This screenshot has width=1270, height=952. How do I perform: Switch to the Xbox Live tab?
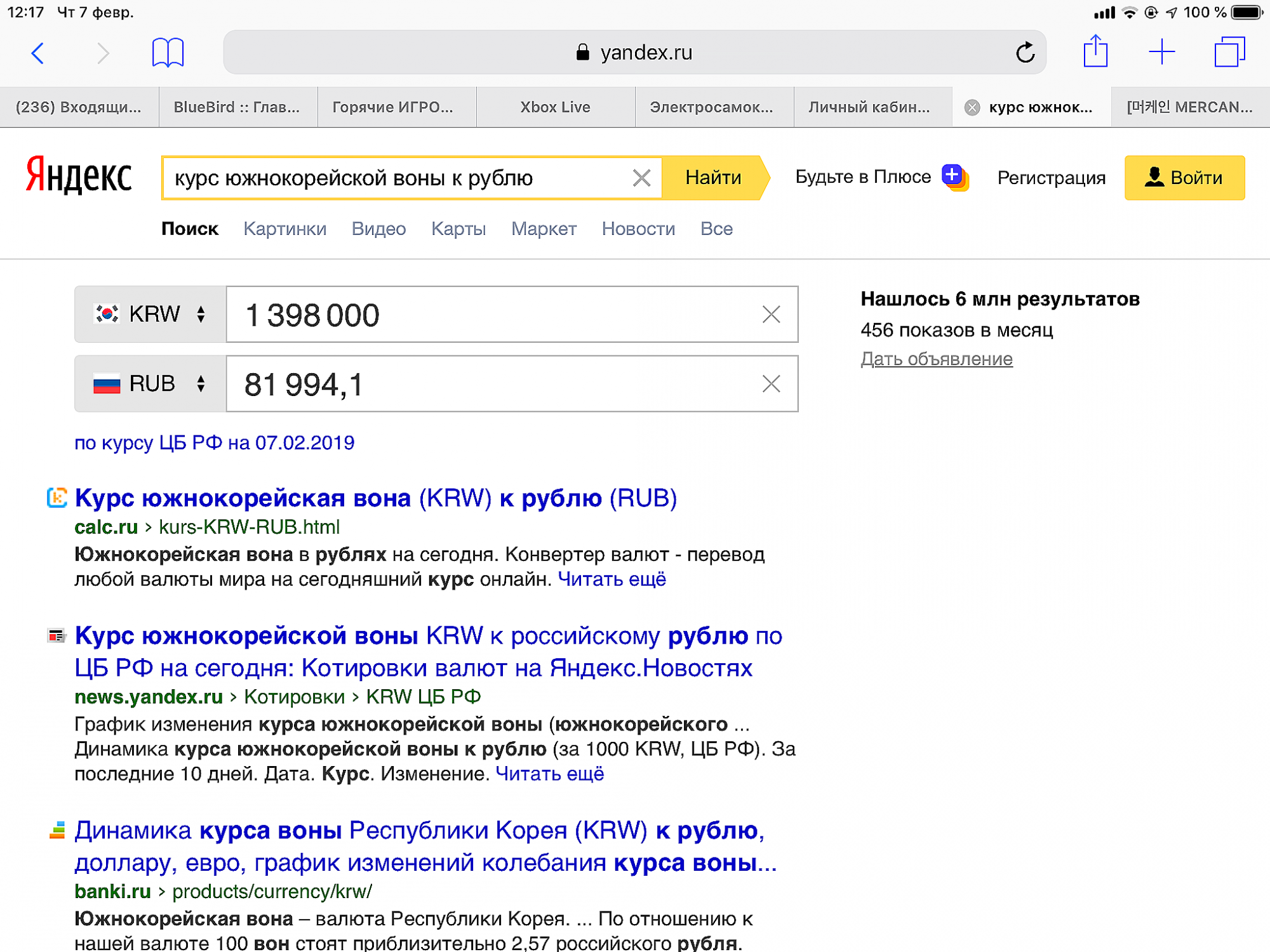click(x=555, y=107)
